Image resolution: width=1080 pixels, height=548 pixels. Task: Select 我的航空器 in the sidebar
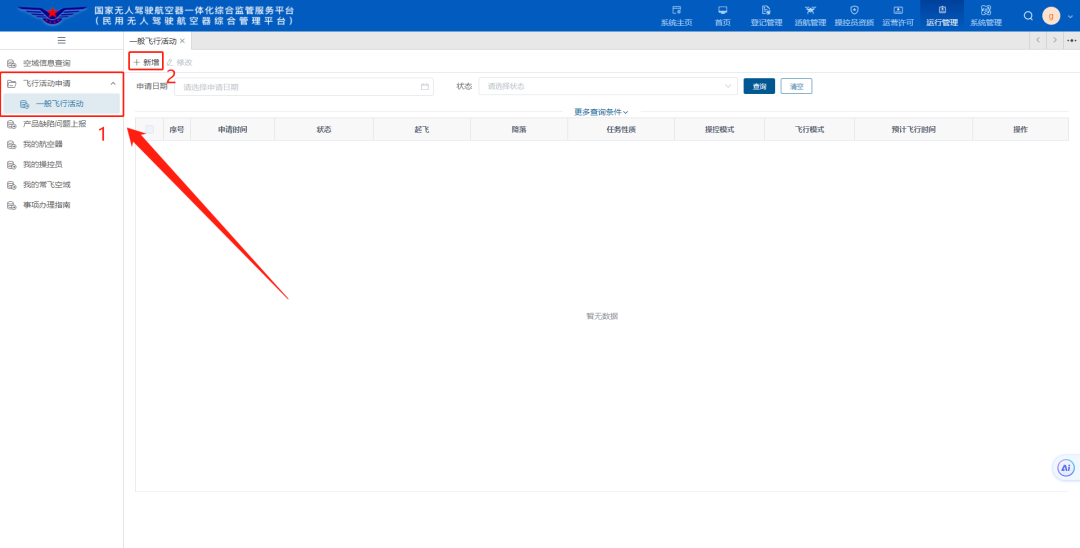43,144
